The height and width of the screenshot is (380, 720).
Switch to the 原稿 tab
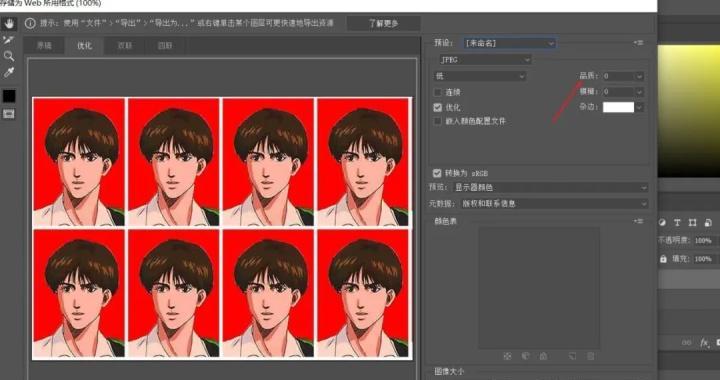pos(44,45)
